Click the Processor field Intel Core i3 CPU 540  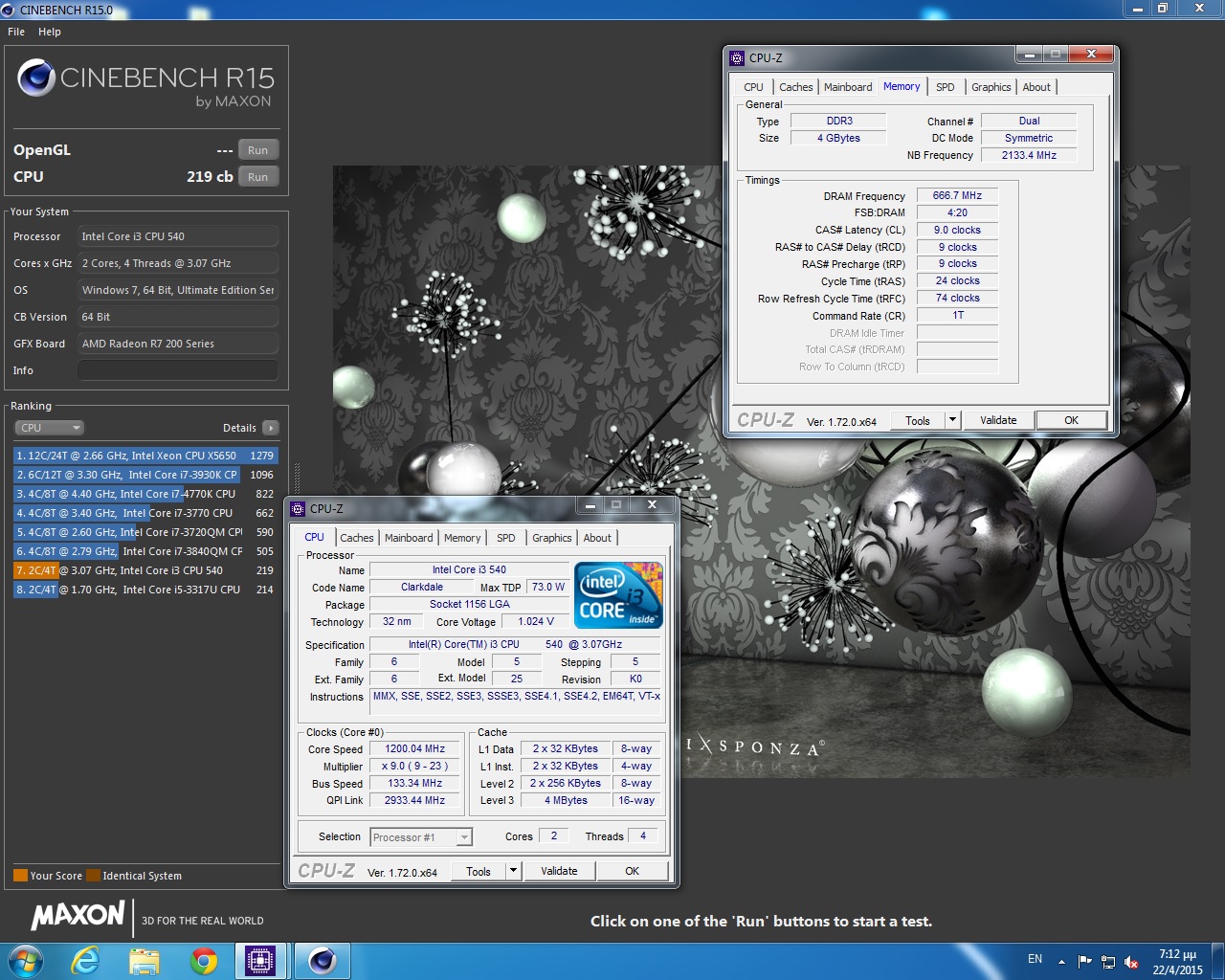click(x=178, y=236)
